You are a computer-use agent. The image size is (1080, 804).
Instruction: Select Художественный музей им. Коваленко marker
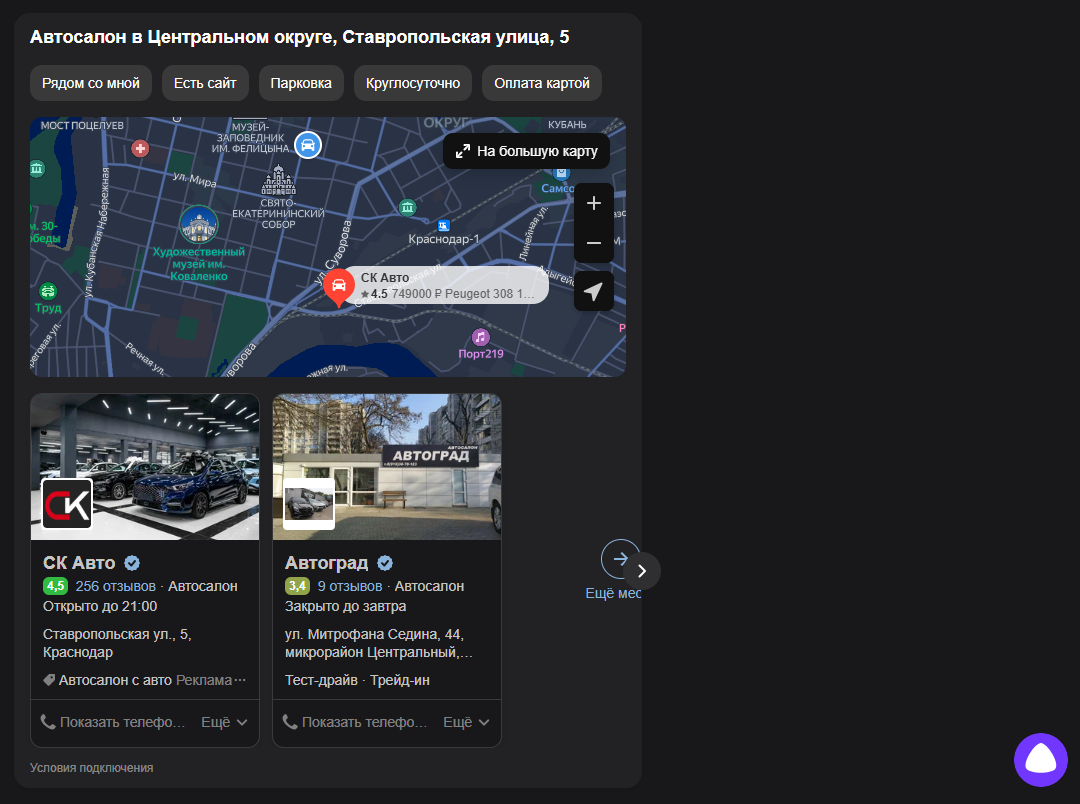point(199,225)
